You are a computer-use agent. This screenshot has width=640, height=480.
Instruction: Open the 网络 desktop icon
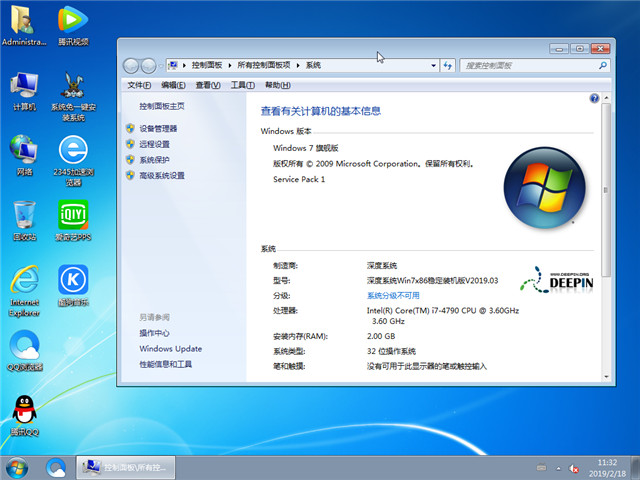24,155
